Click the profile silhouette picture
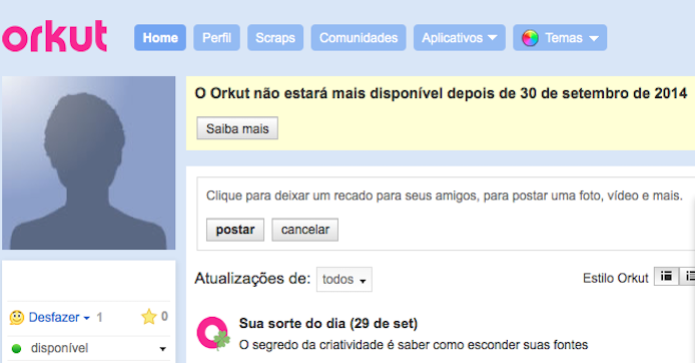Image resolution: width=695 pixels, height=363 pixels. tap(89, 163)
